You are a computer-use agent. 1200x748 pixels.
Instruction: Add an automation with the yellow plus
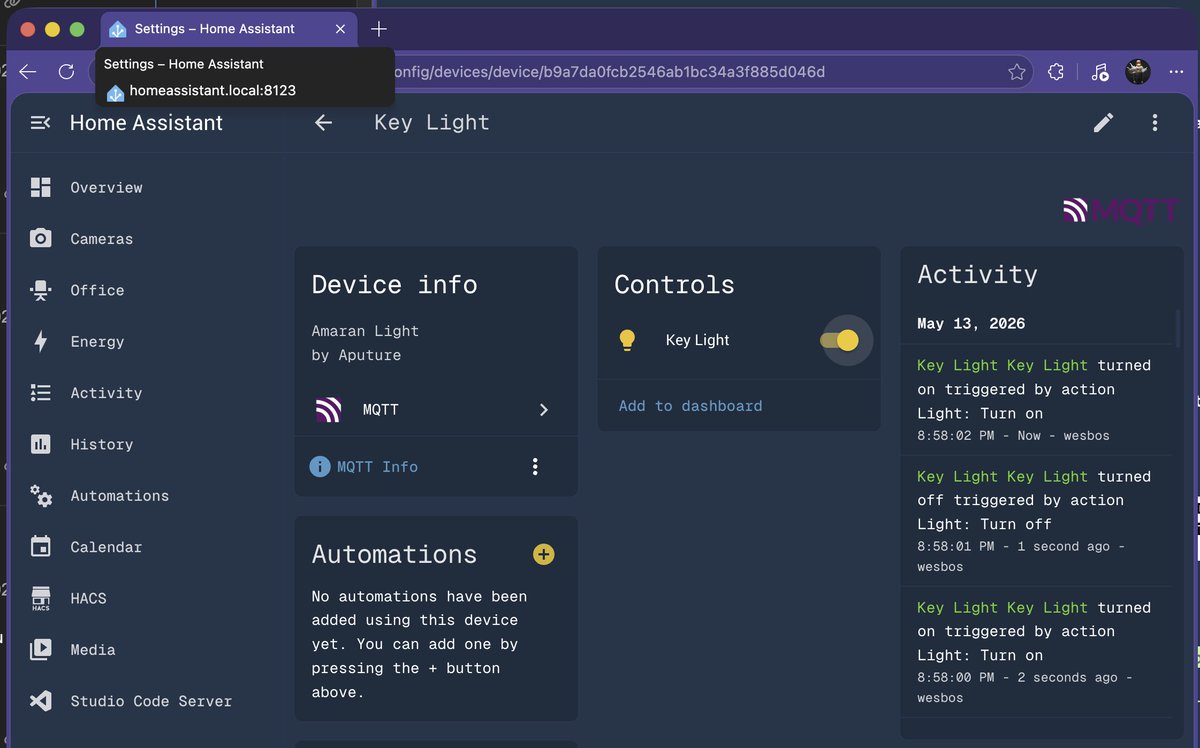tap(543, 554)
